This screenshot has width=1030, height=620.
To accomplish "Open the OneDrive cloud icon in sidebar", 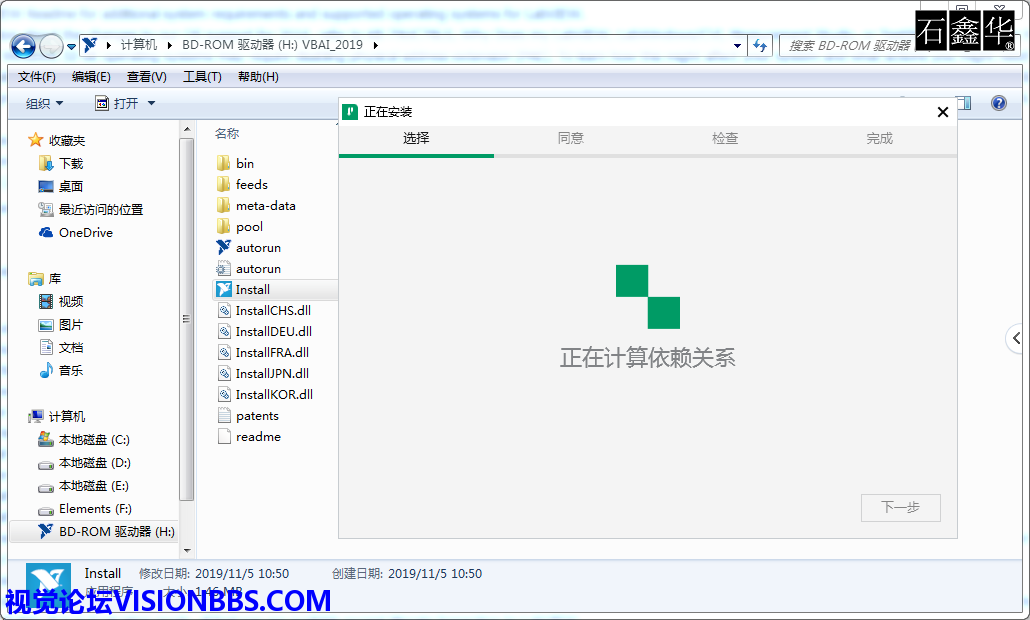I will [x=46, y=233].
